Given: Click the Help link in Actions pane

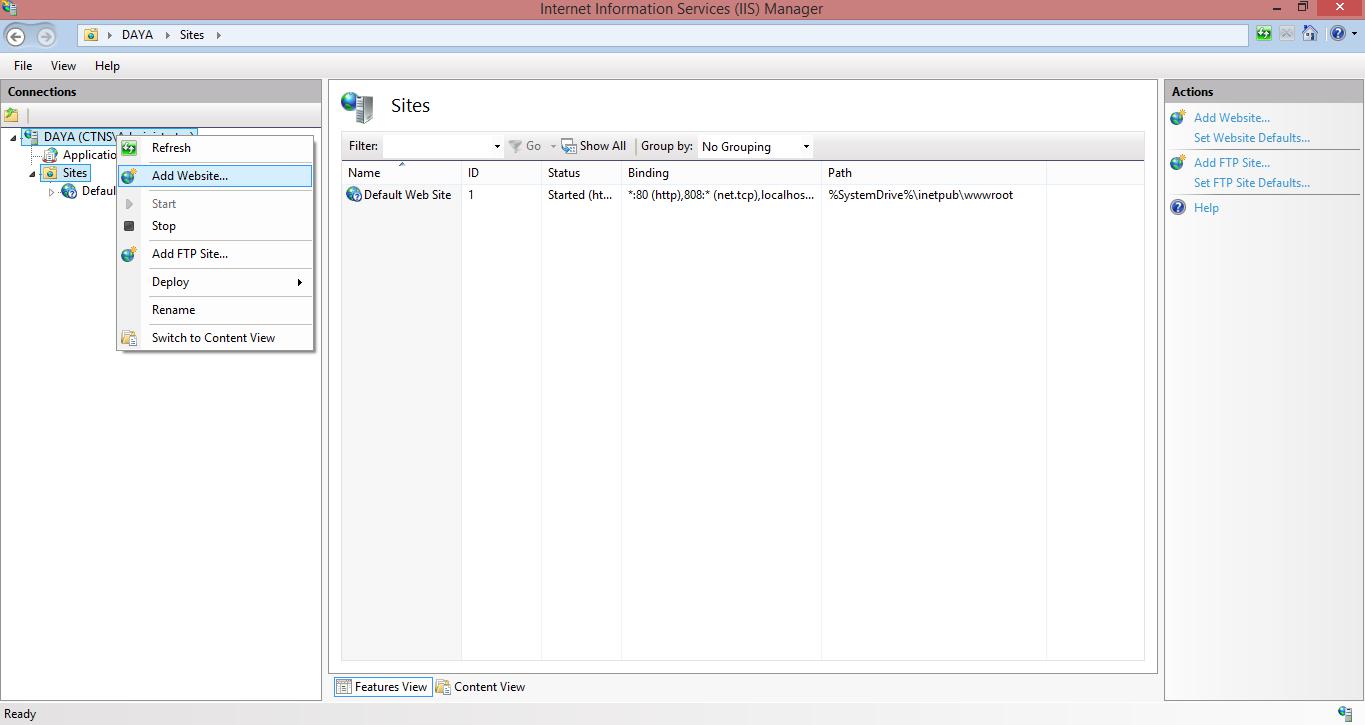Looking at the screenshot, I should coord(1206,208).
